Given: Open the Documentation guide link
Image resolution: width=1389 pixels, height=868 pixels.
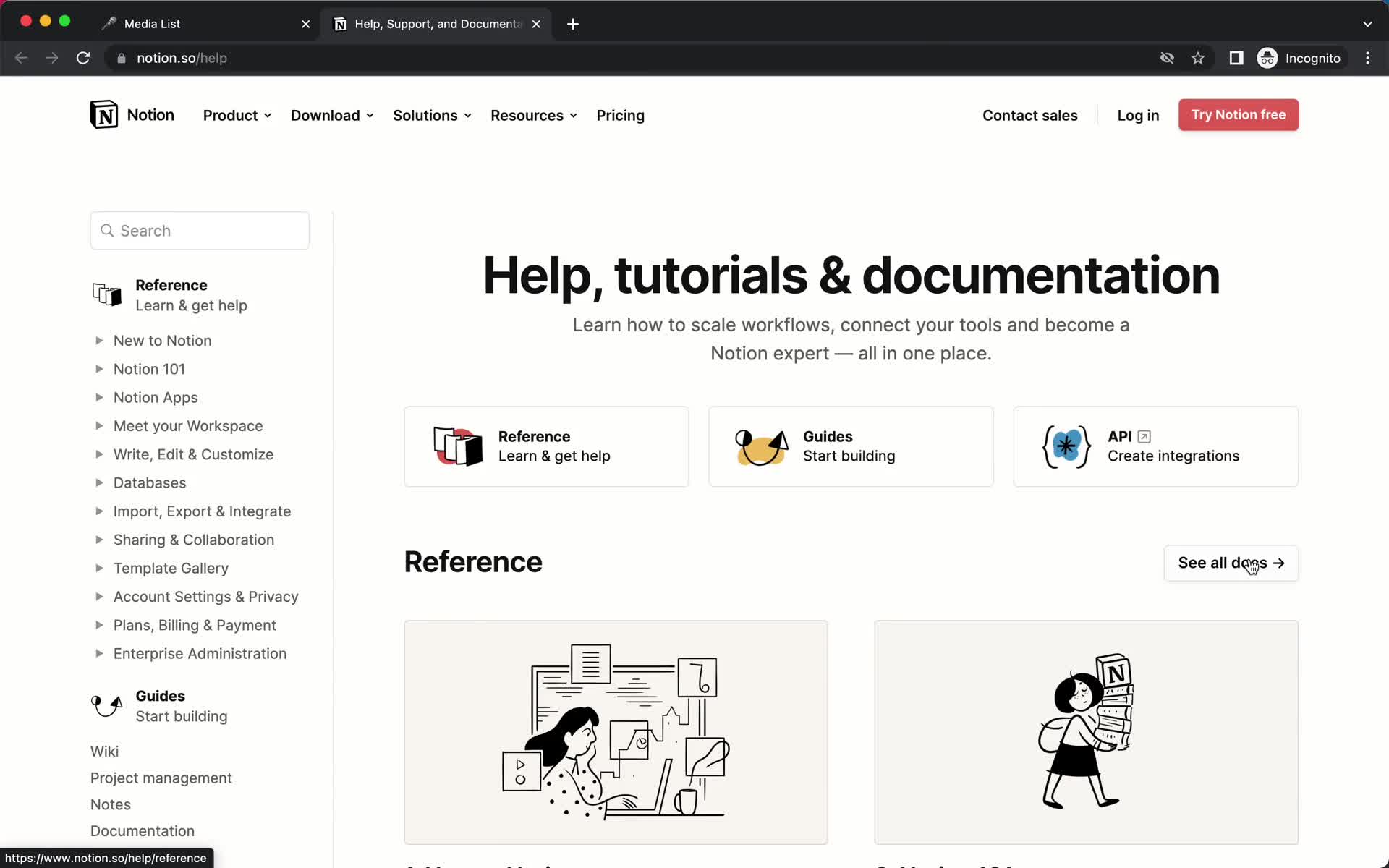Looking at the screenshot, I should [x=142, y=831].
